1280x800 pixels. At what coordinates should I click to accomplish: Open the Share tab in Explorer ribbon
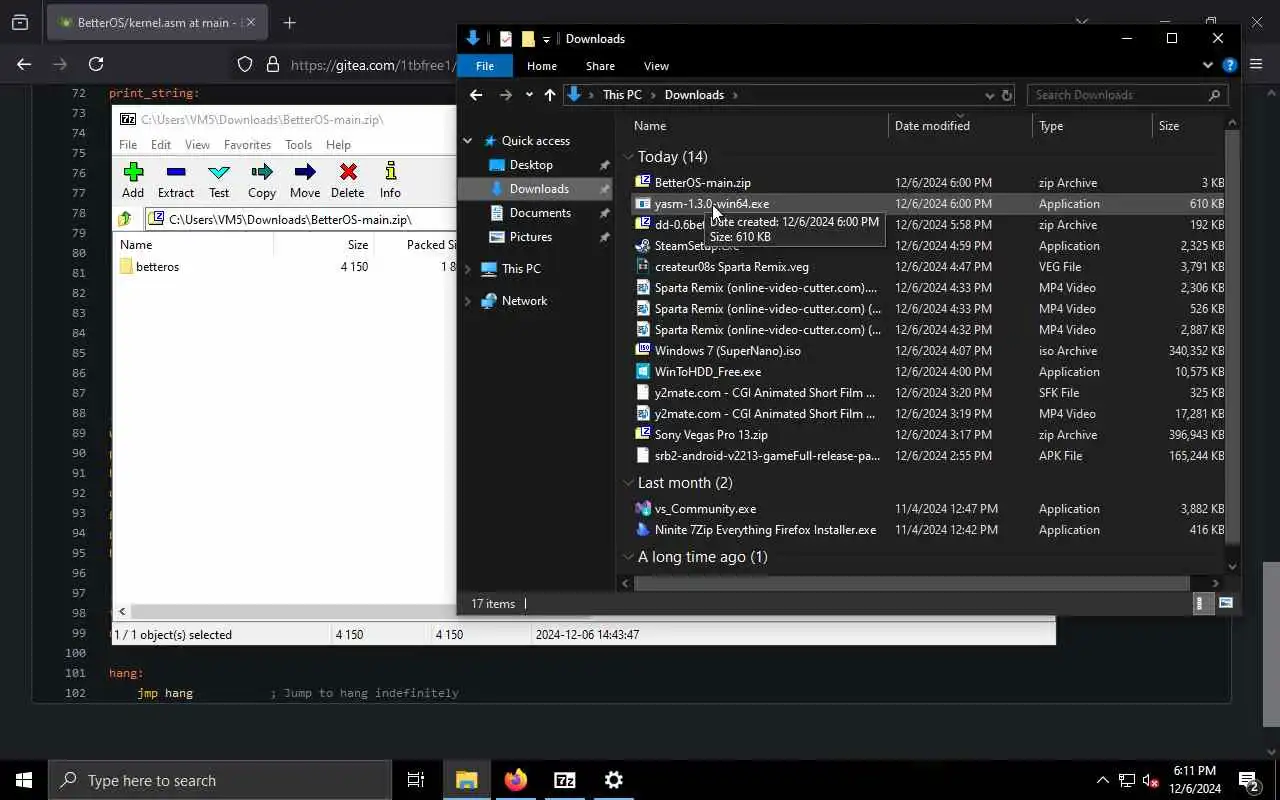[600, 66]
